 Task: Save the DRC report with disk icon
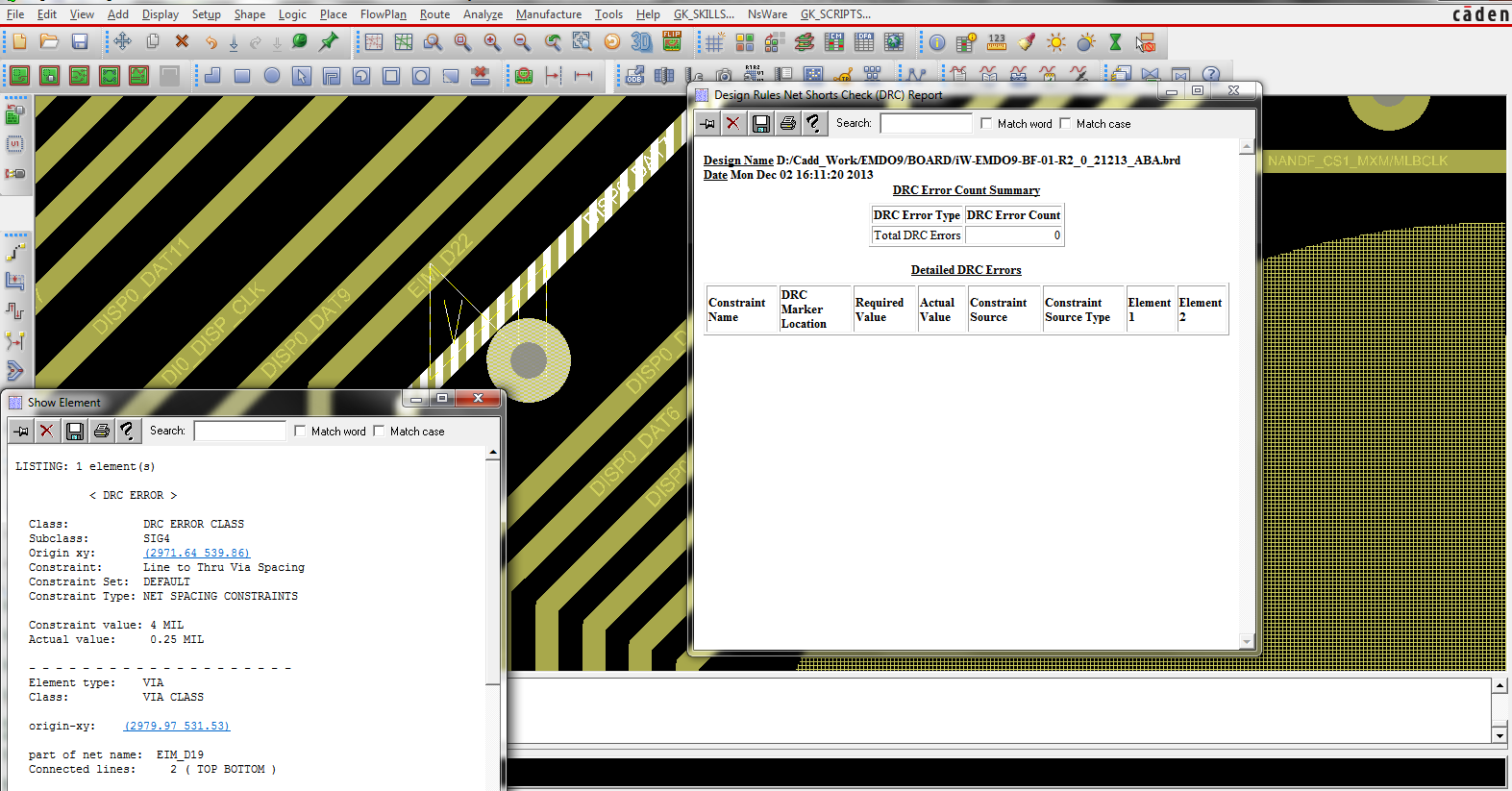coord(760,123)
